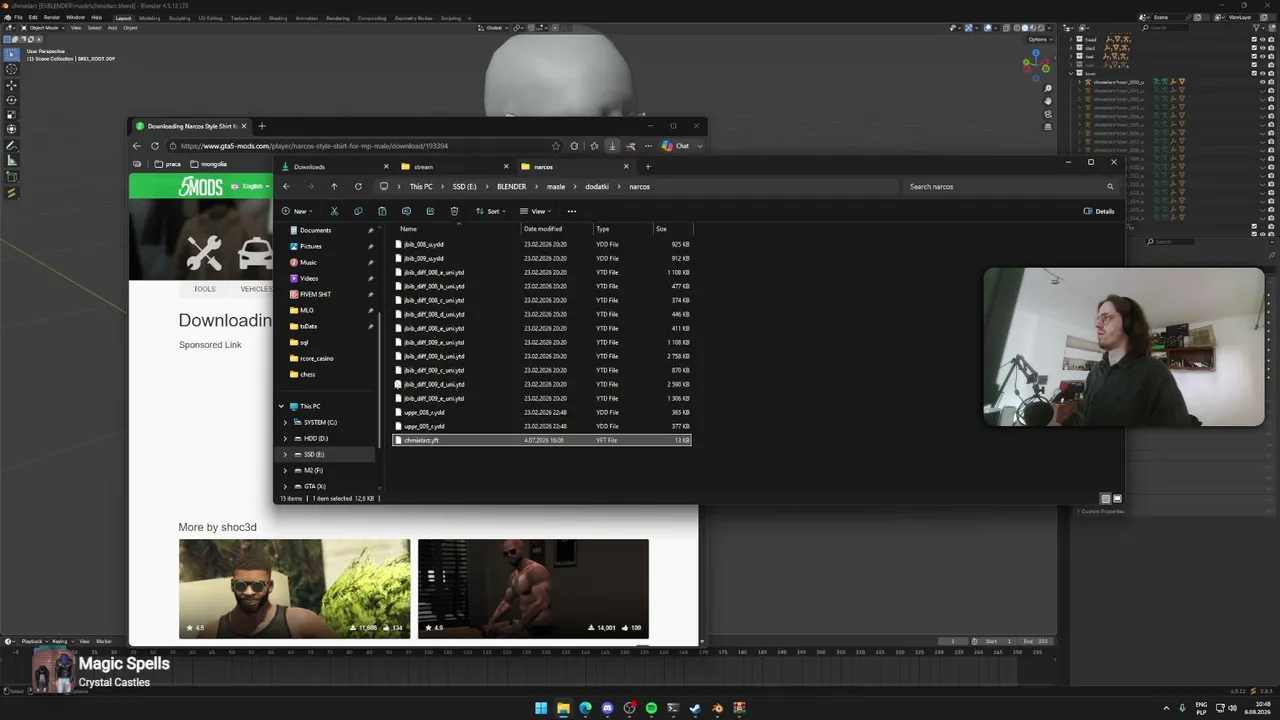The height and width of the screenshot is (720, 1280).
Task: Refresh the File Explorer folder view
Action: click(x=358, y=186)
